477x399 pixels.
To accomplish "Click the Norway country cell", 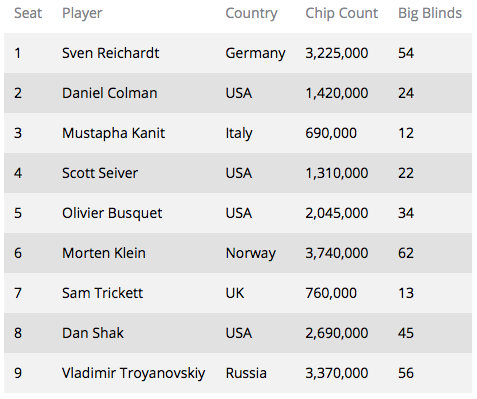I will pyautogui.click(x=251, y=254).
